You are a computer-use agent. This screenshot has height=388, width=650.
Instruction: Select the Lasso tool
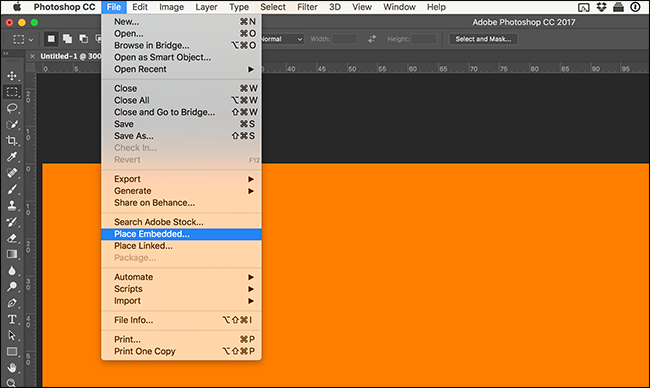click(x=12, y=108)
